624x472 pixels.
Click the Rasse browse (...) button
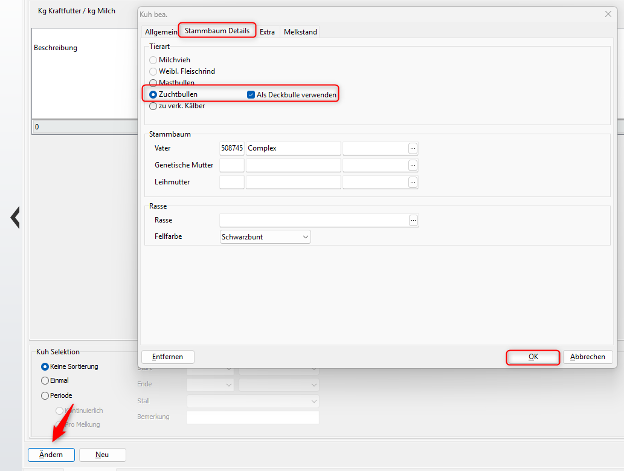[x=413, y=220]
